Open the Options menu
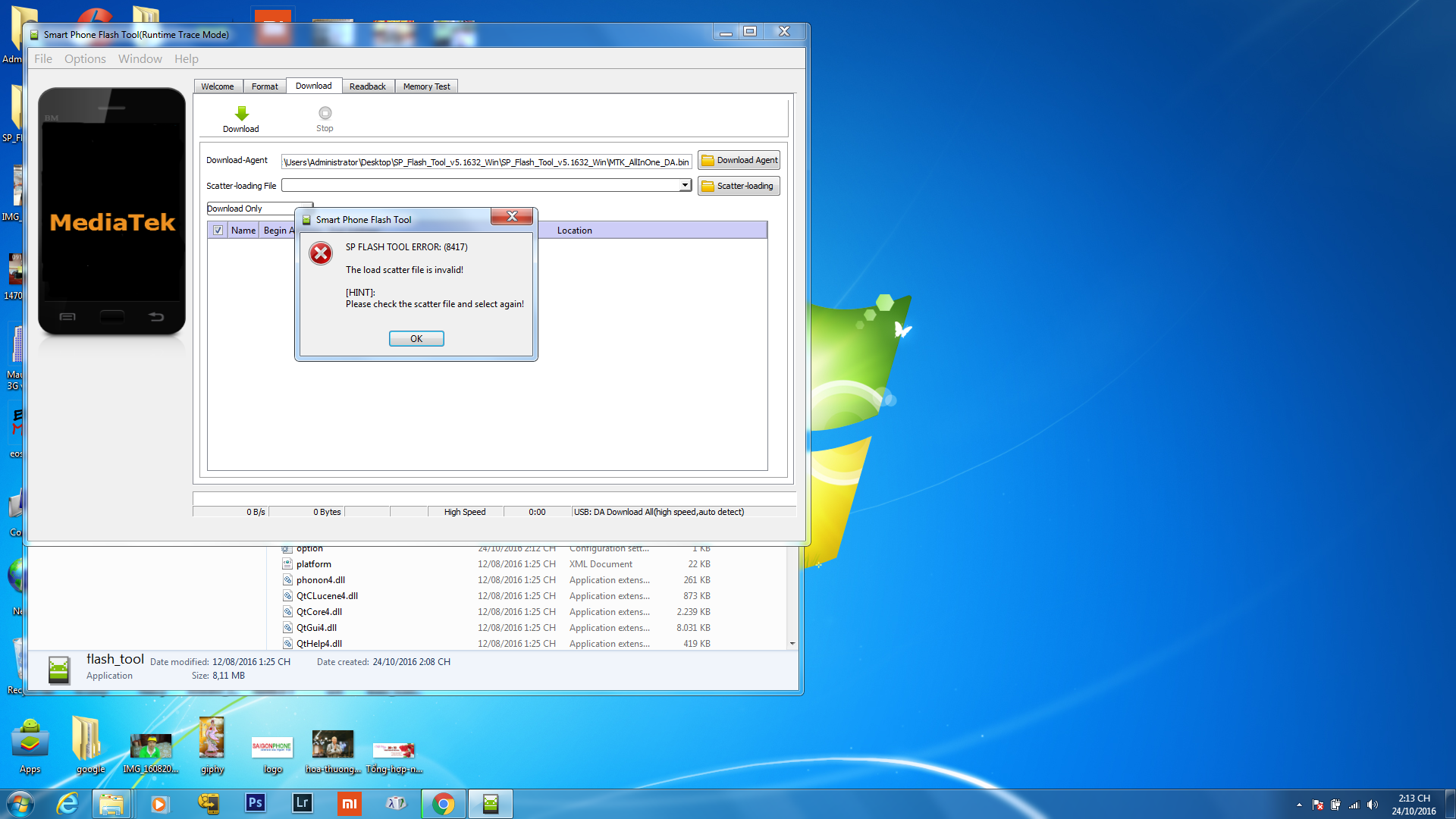1456x819 pixels. [x=85, y=59]
